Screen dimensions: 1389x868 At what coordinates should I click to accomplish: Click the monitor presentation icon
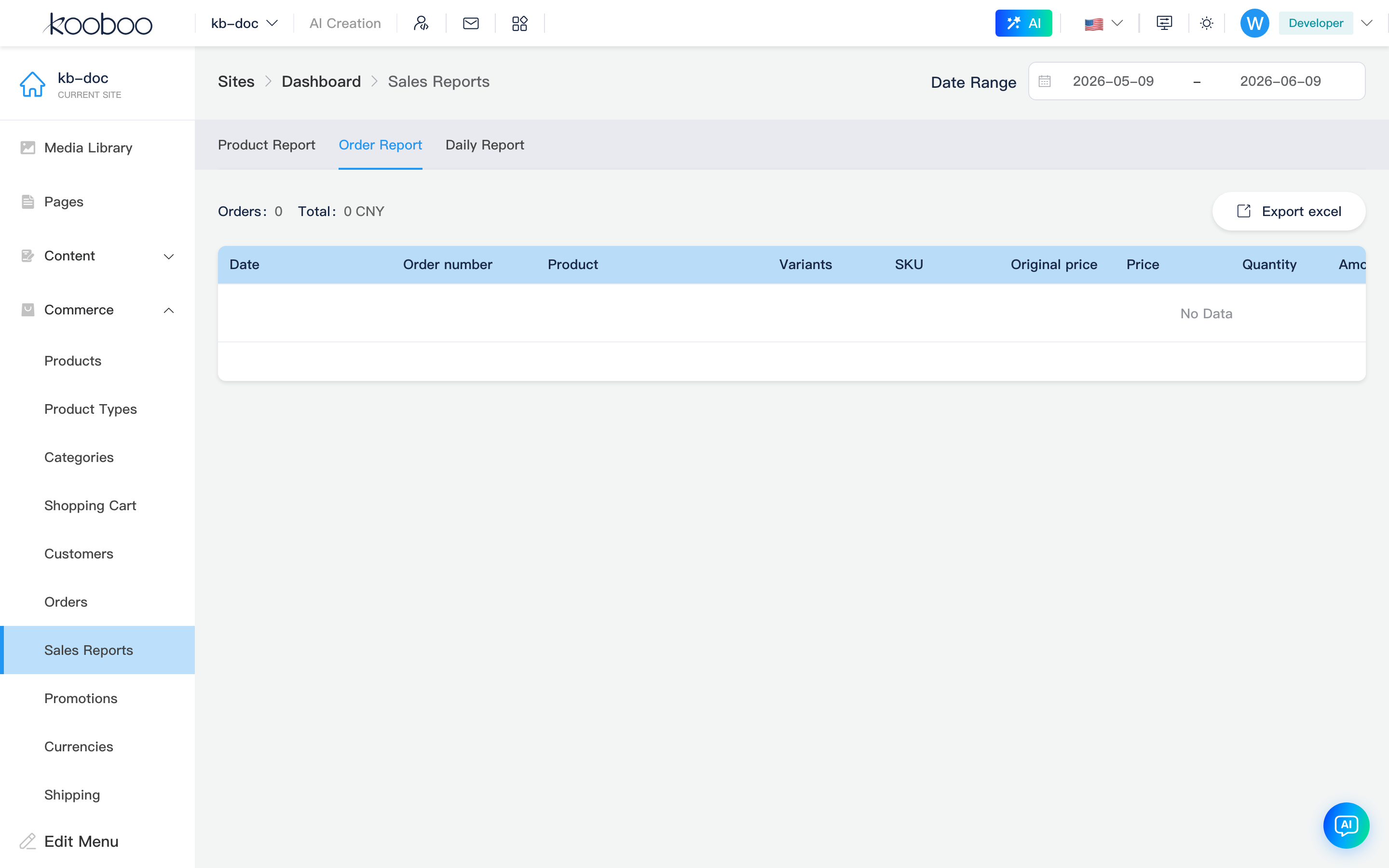pos(1164,24)
